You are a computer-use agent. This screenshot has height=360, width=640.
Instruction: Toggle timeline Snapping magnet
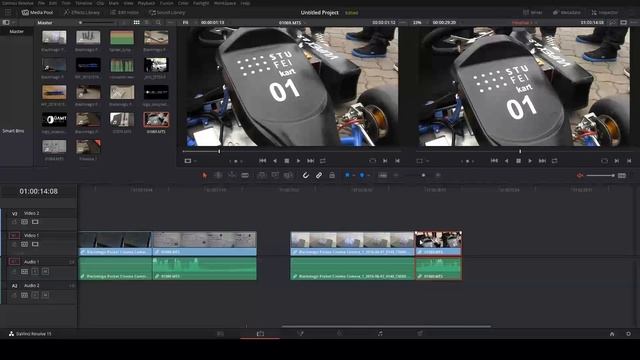305,176
